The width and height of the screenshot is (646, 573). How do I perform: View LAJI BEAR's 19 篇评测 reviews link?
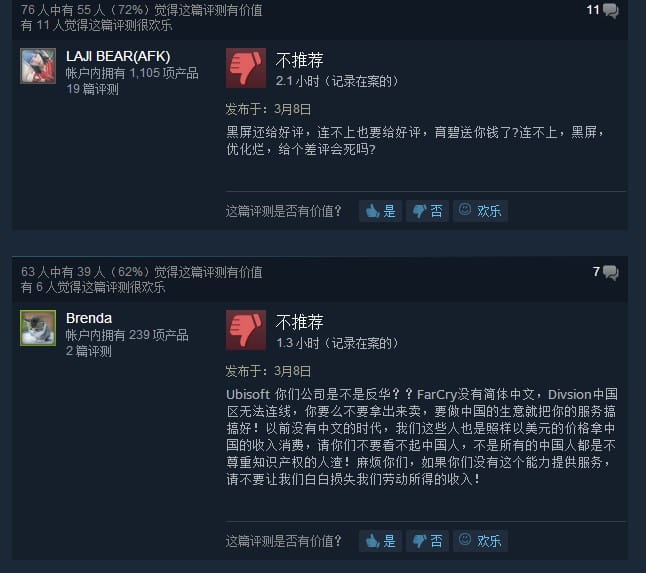tap(92, 89)
